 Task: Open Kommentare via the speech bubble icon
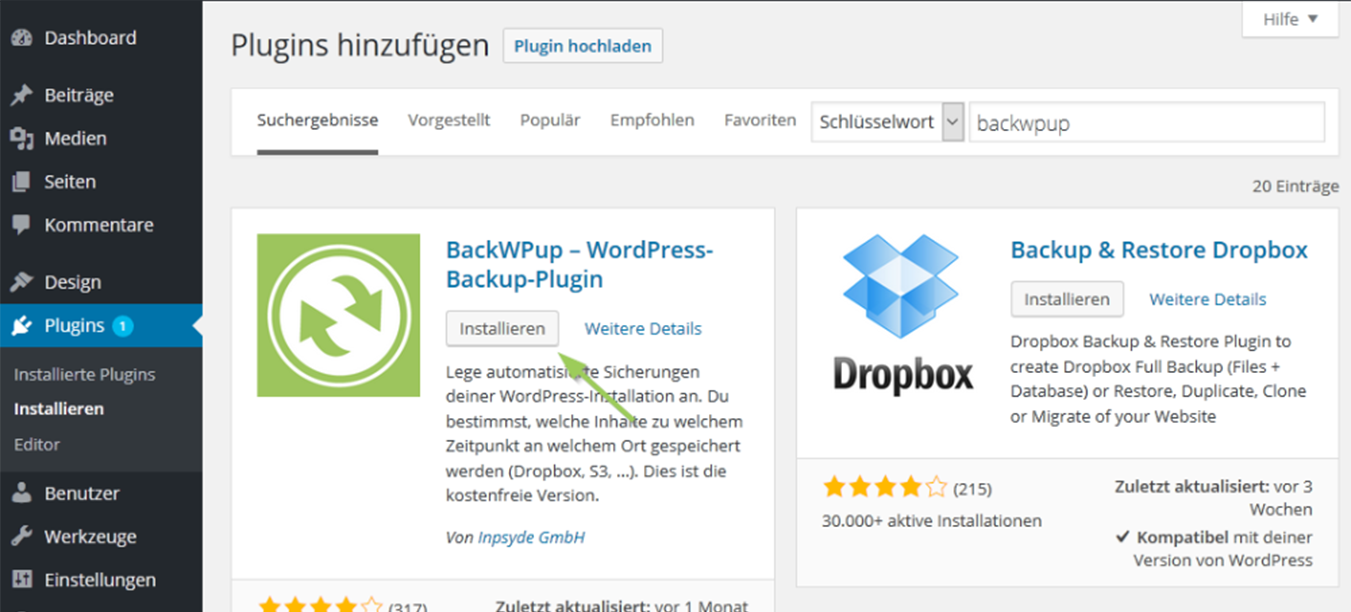pyautogui.click(x=23, y=224)
